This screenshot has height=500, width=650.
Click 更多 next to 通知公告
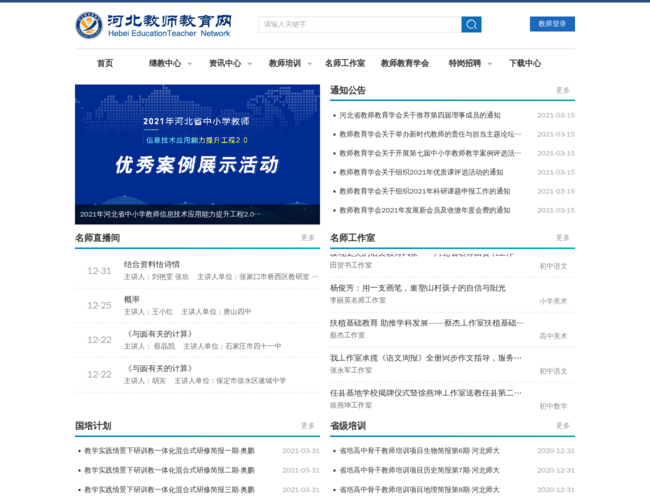[563, 90]
